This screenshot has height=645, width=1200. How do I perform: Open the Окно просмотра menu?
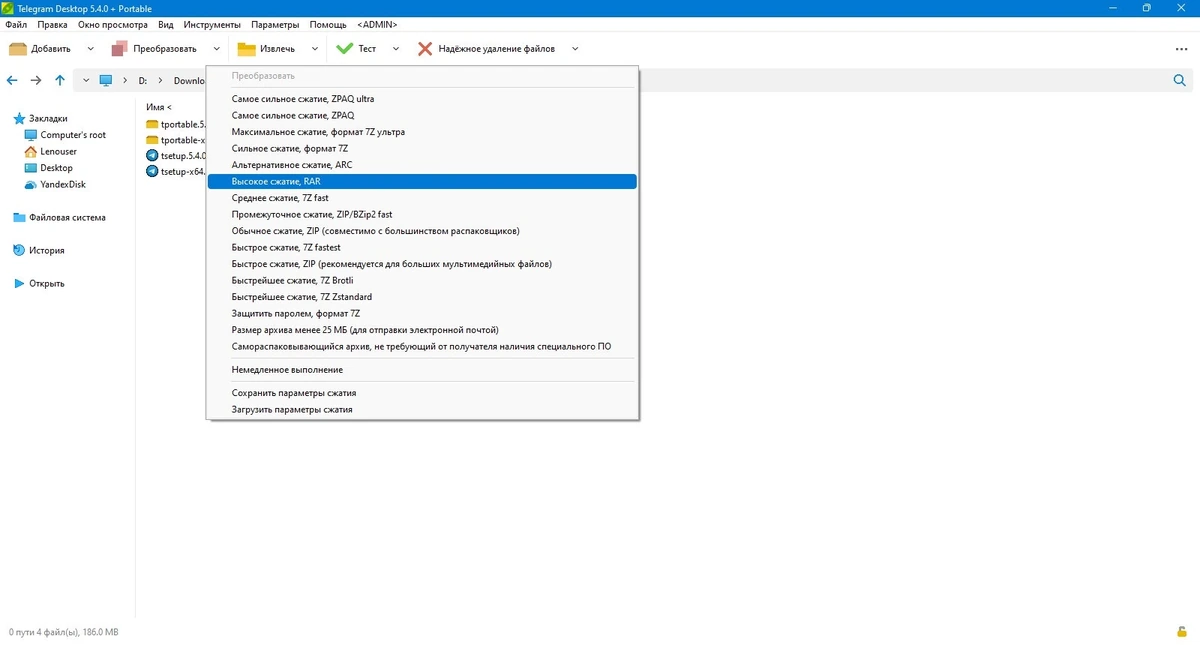point(113,24)
